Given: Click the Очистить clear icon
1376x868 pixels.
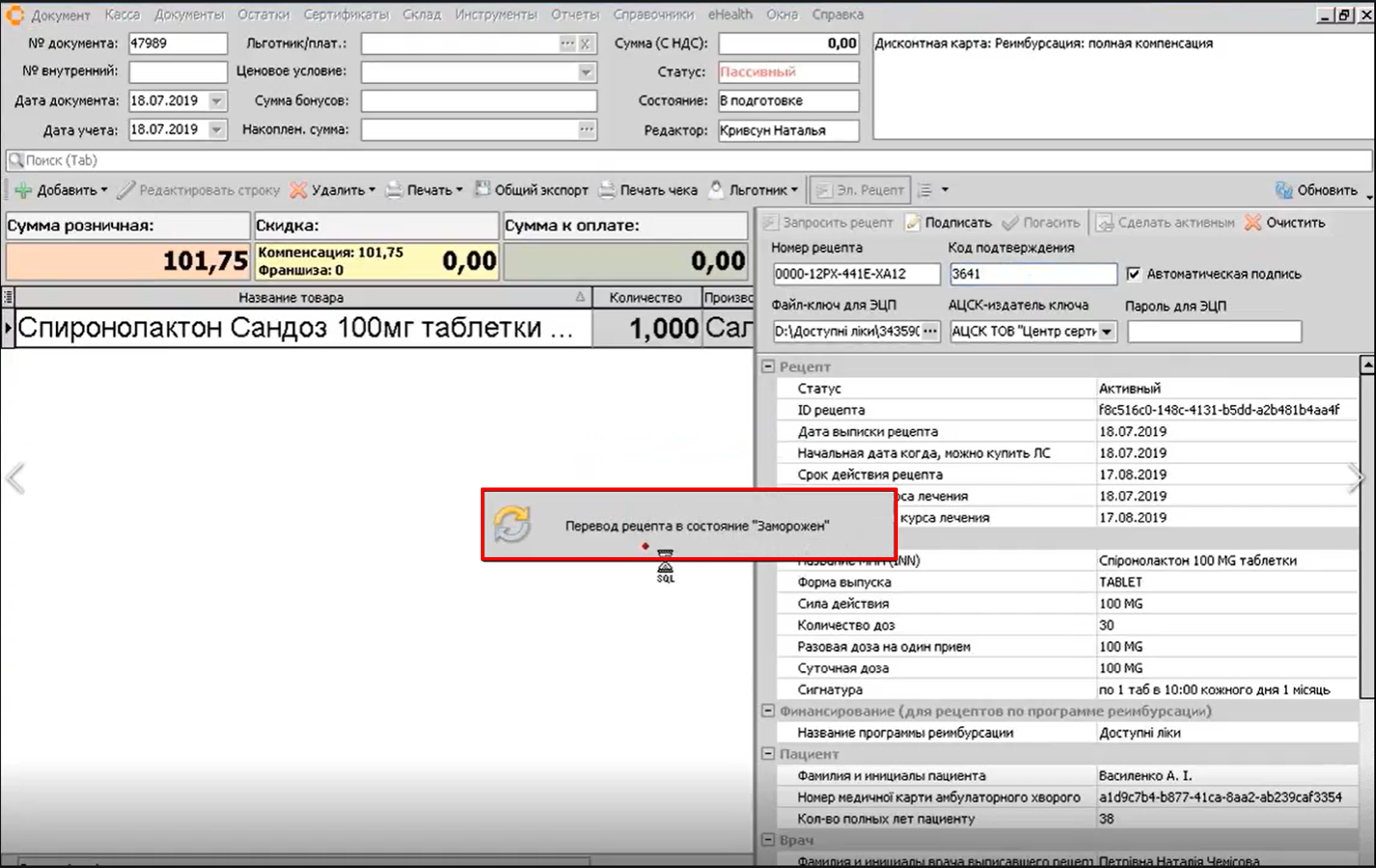Looking at the screenshot, I should coord(1253,223).
